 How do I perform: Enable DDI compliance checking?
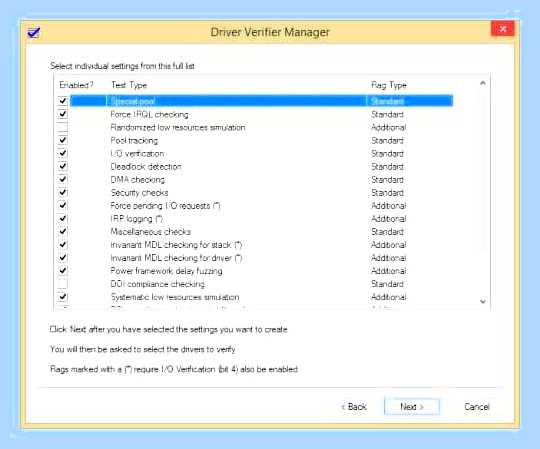(63, 284)
